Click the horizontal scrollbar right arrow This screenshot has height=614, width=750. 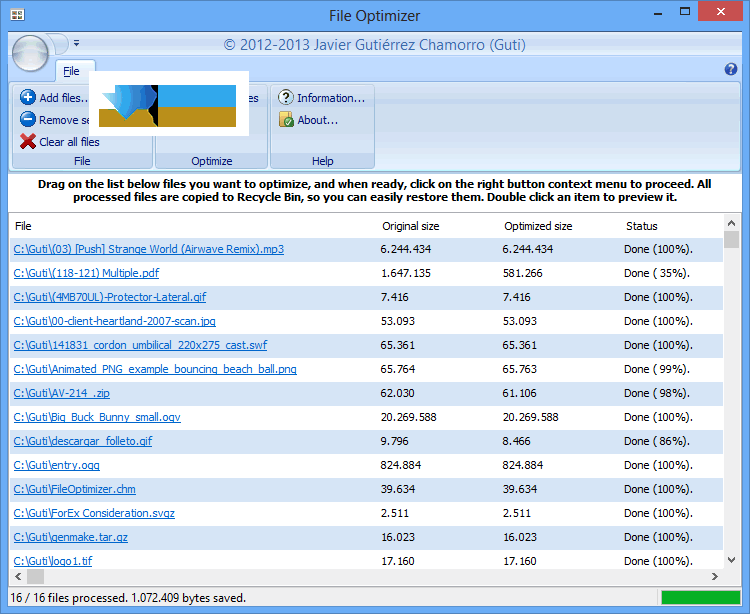(715, 576)
